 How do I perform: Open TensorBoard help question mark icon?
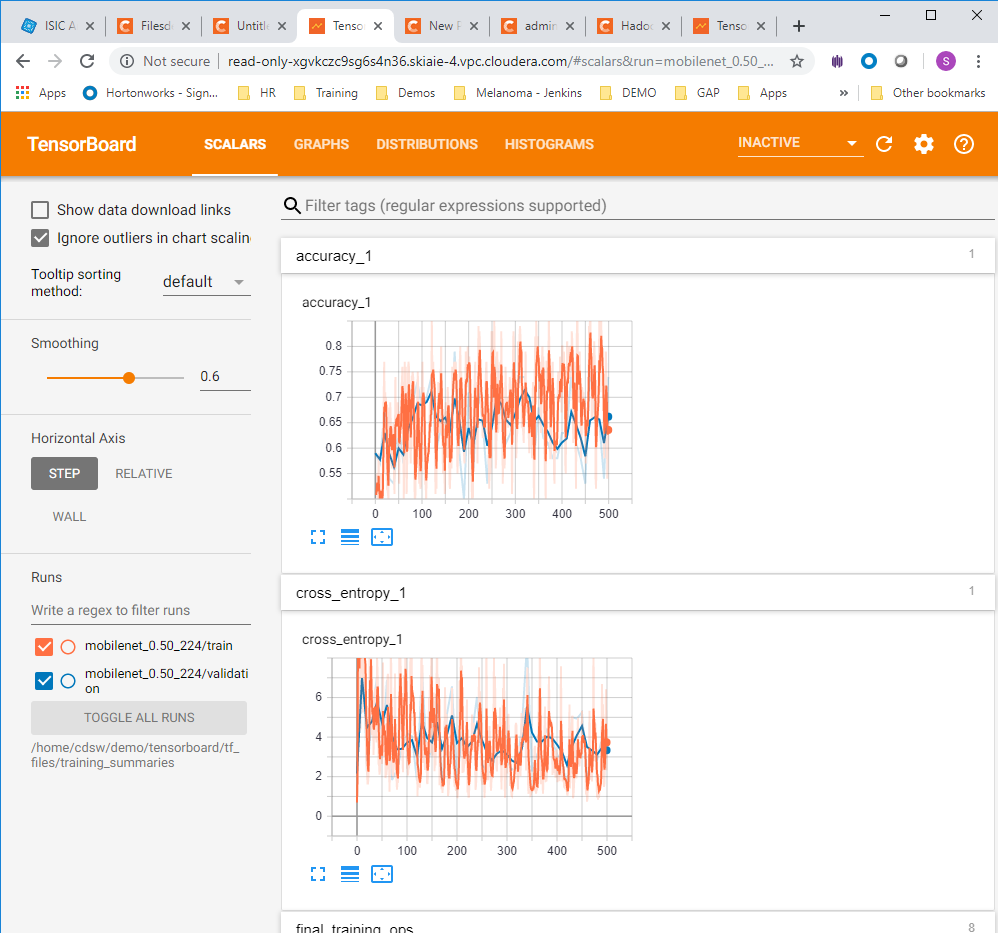[x=964, y=144]
